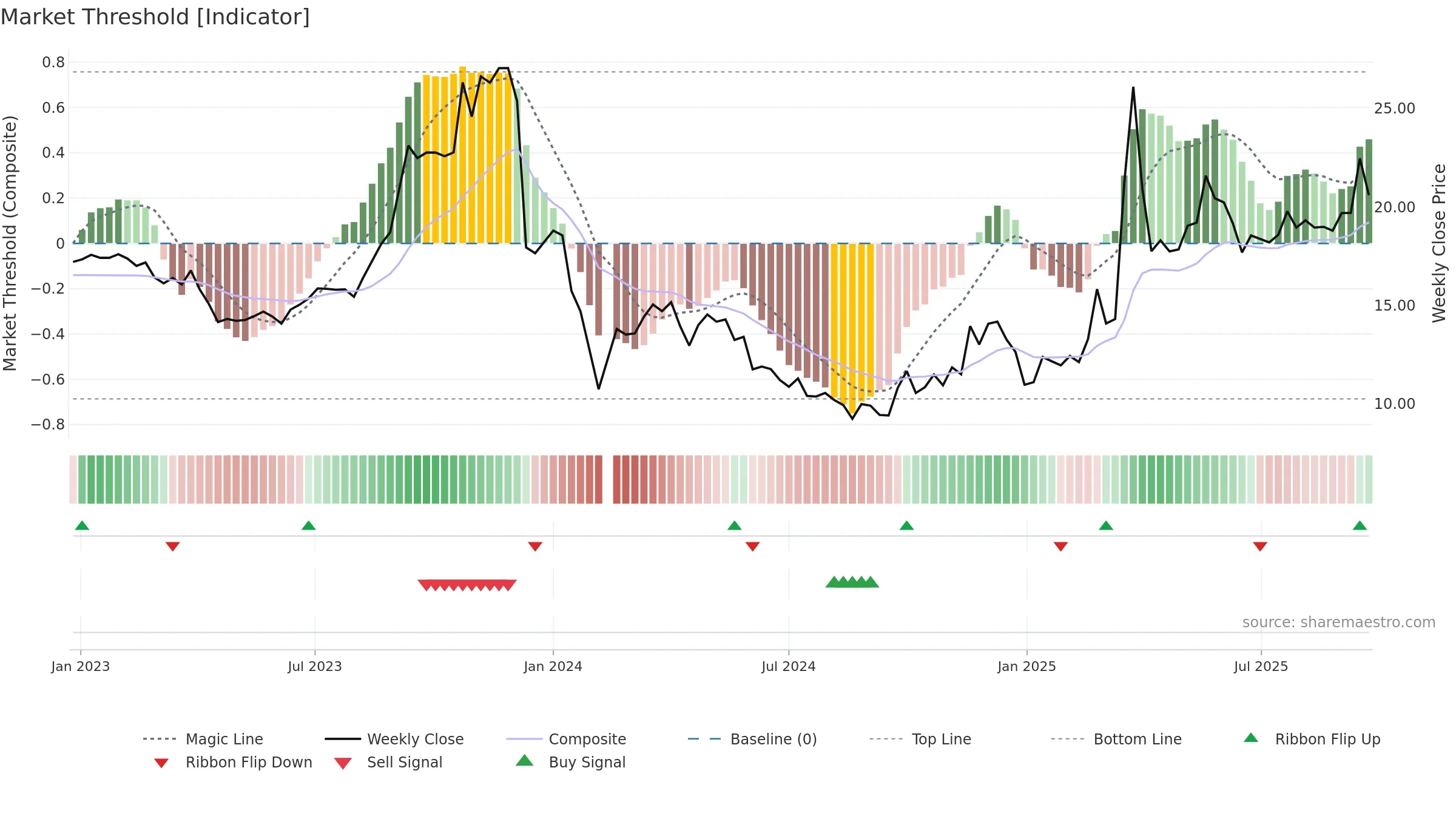Click the ribbon flip down marker after Jan 2025

point(1060,547)
